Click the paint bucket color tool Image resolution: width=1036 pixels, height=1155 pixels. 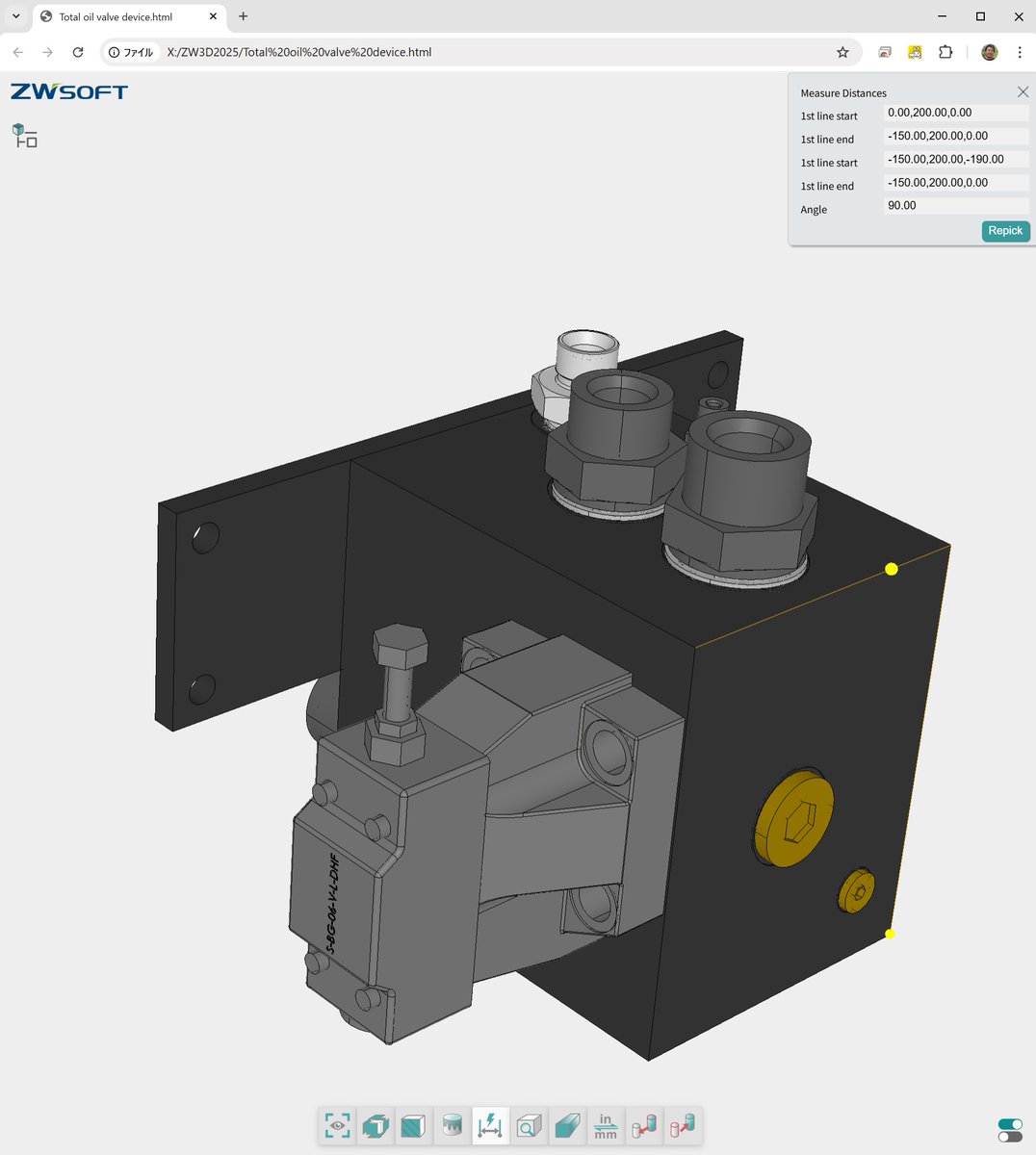tap(452, 1125)
